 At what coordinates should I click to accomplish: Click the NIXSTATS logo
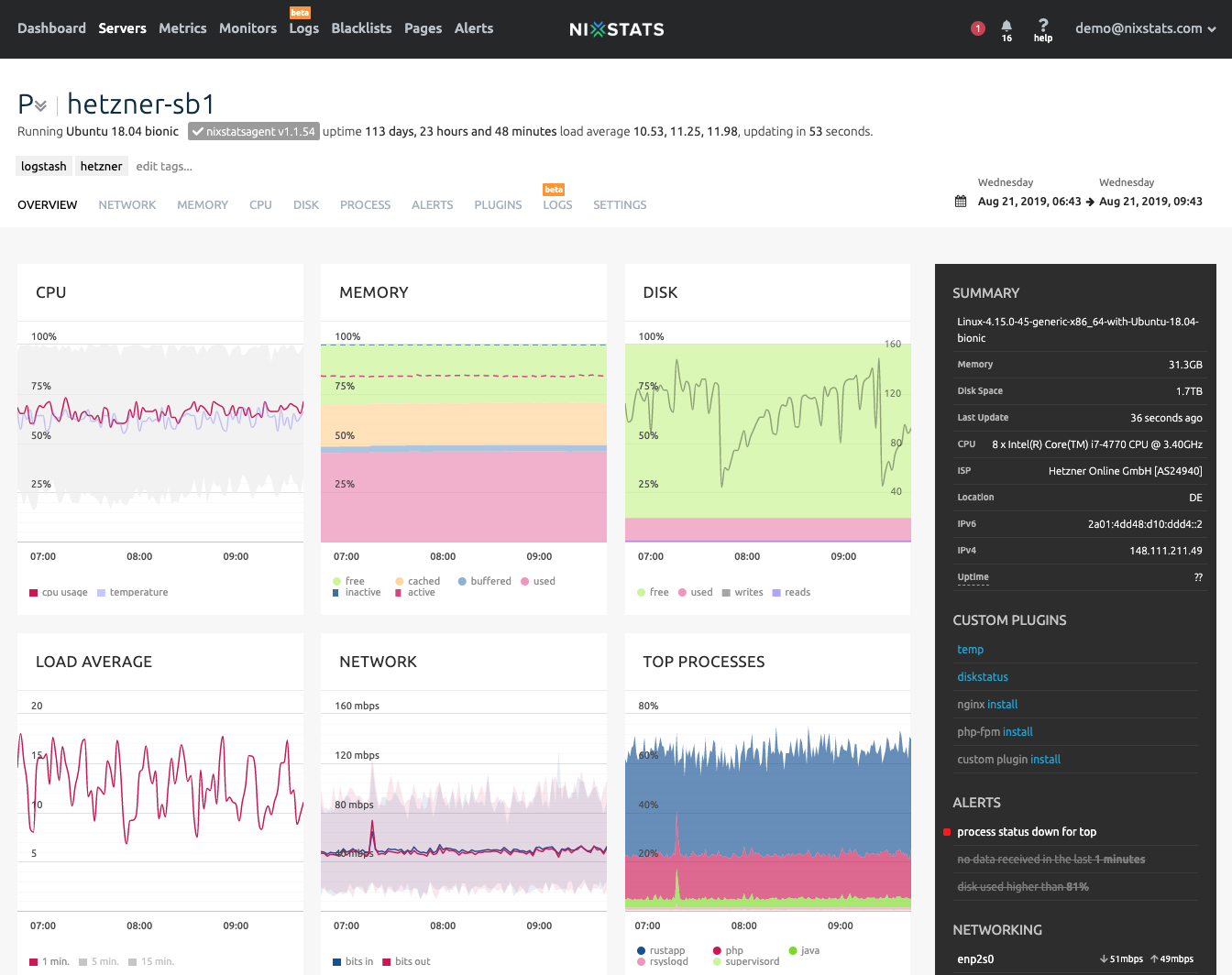click(x=616, y=29)
